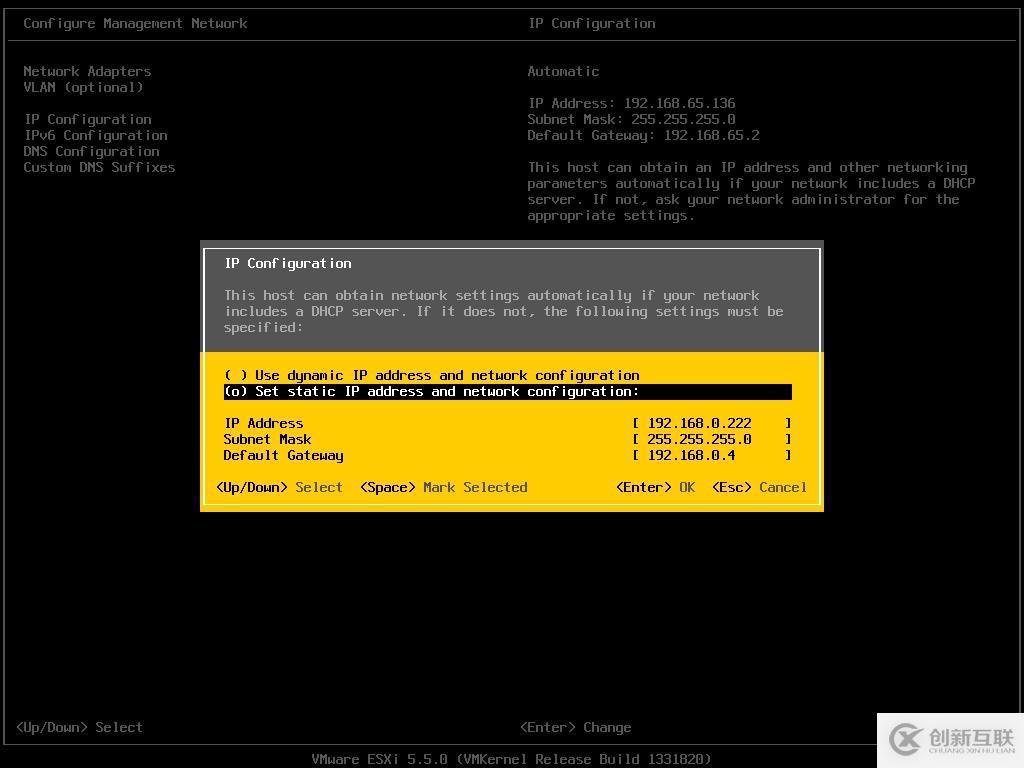This screenshot has height=768, width=1024.
Task: Click the bottom-left <Up/Down> Select hint
Action: pos(80,728)
